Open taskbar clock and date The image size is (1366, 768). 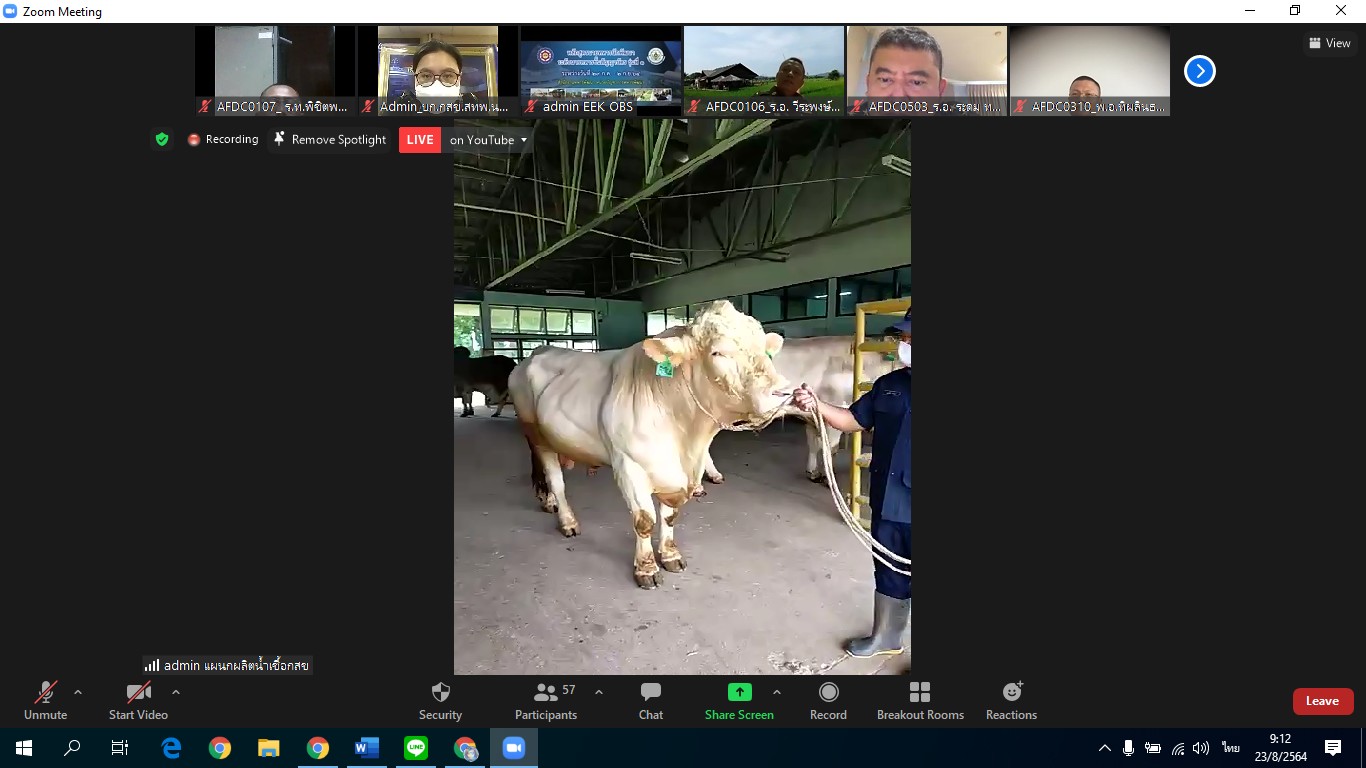click(x=1280, y=748)
